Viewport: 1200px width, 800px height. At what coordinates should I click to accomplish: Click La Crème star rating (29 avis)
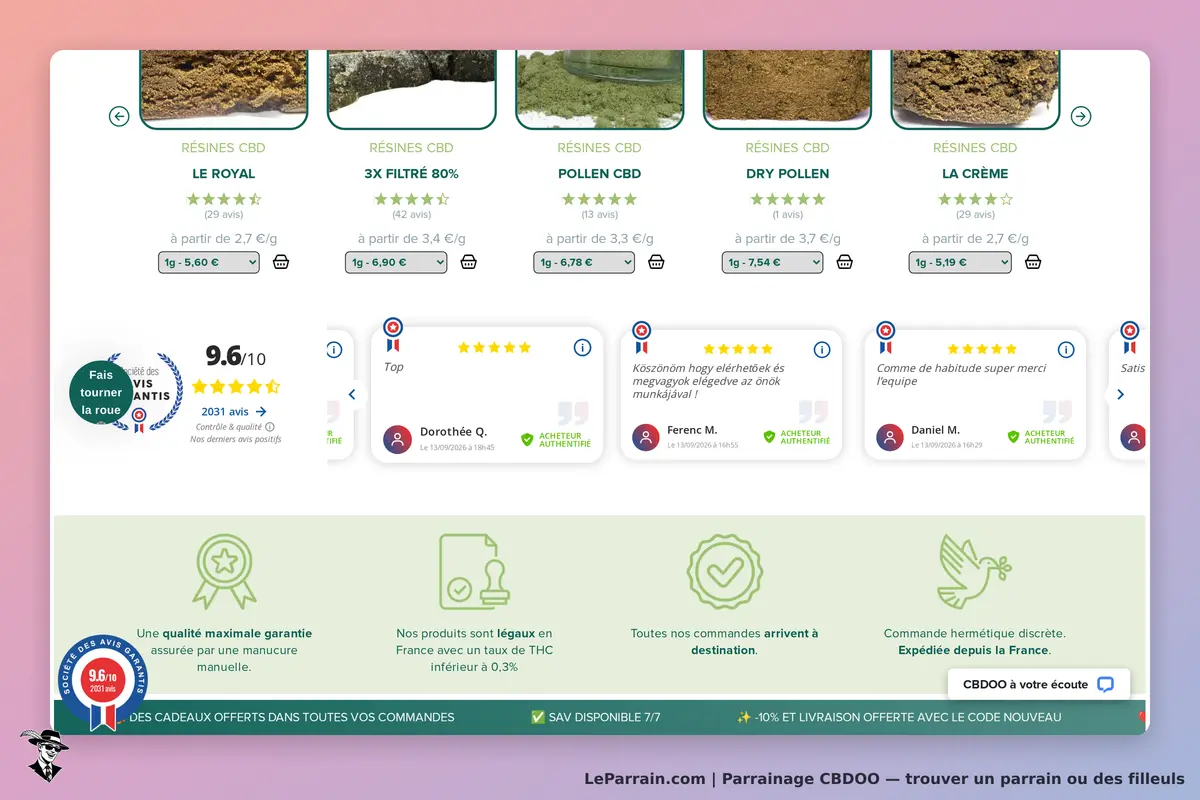tap(975, 199)
